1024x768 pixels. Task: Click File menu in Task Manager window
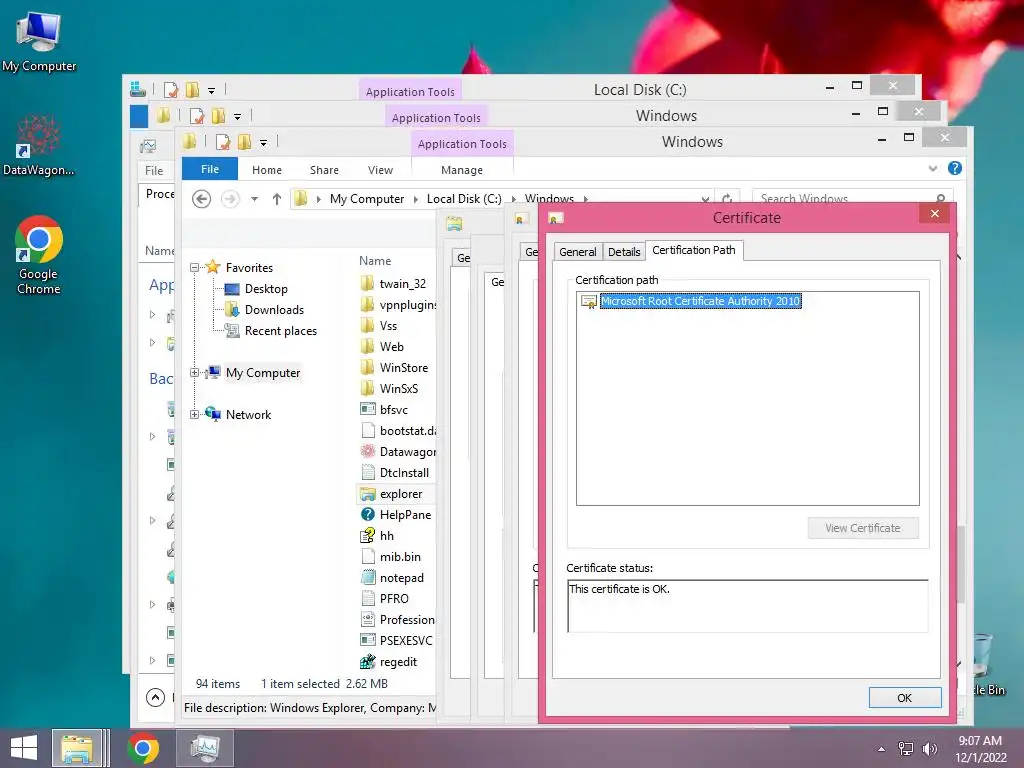(154, 170)
